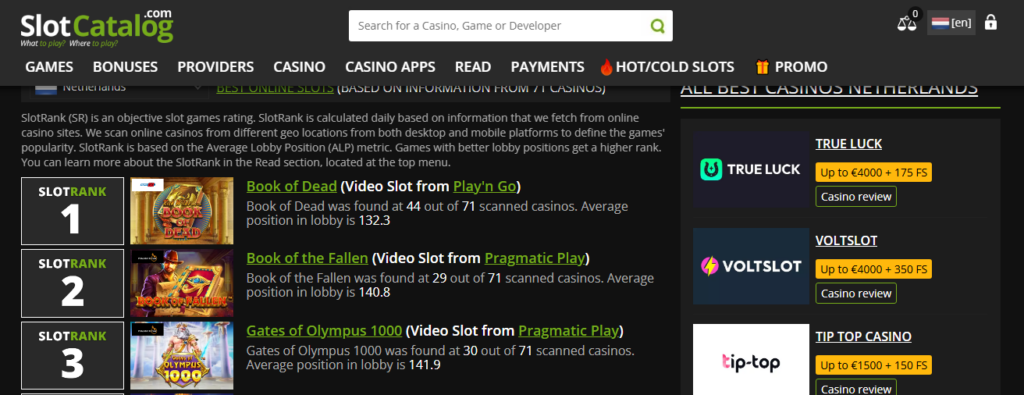
Task: Open Pragmatic Play link for Book of the Fallen
Action: [534, 259]
